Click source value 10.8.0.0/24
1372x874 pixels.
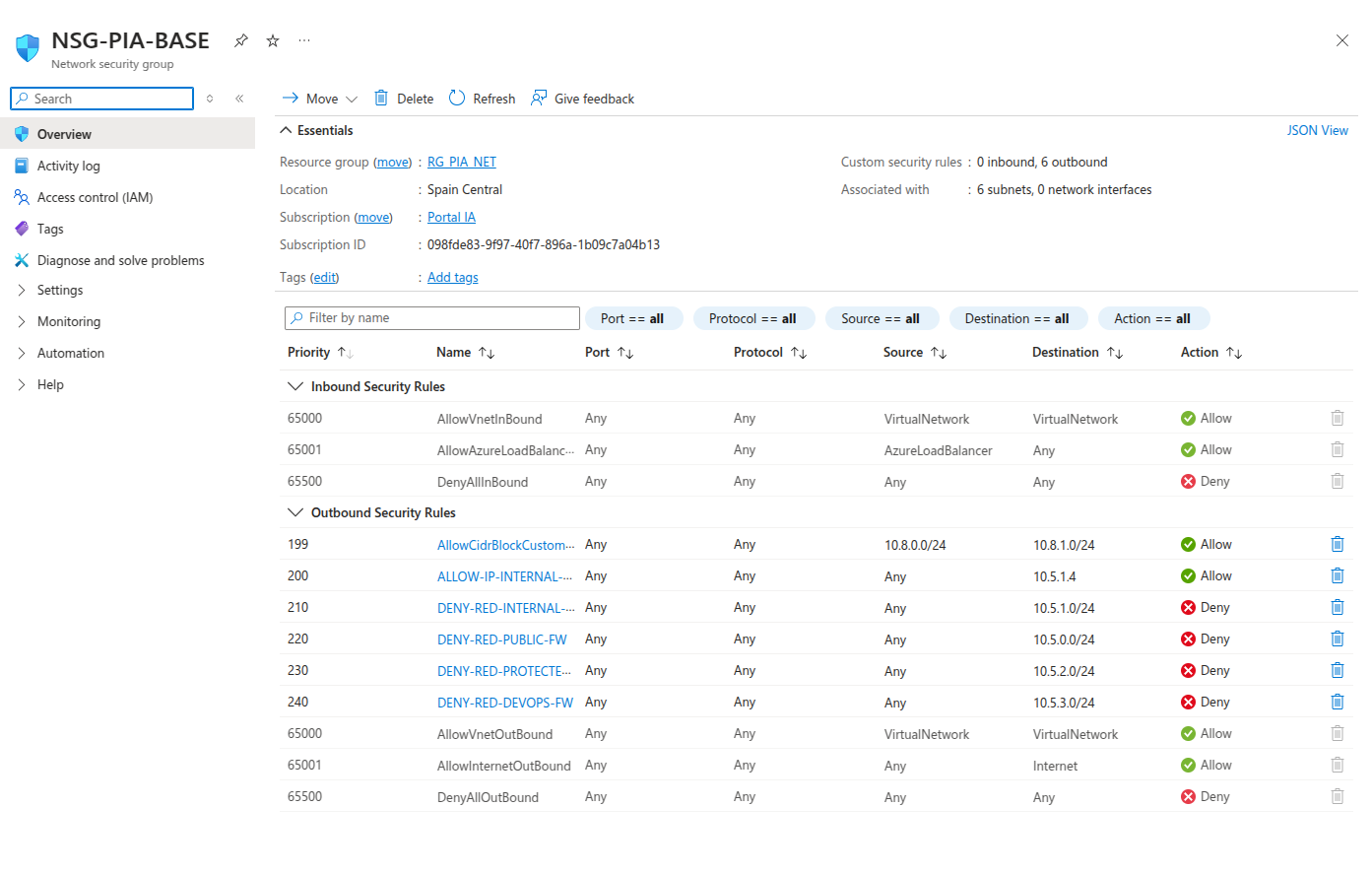pos(915,545)
